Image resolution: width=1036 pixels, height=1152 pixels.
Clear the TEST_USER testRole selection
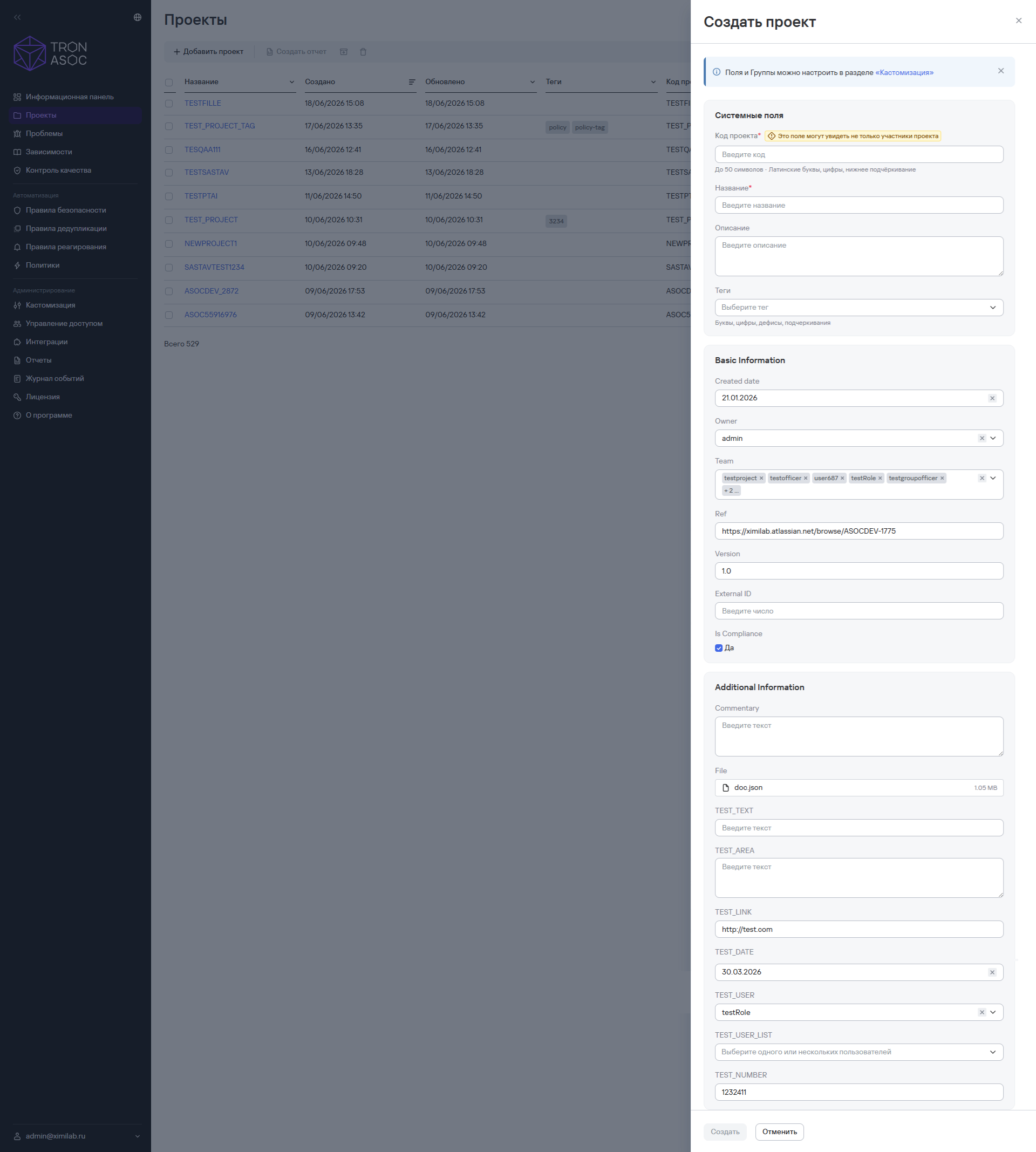(982, 1012)
